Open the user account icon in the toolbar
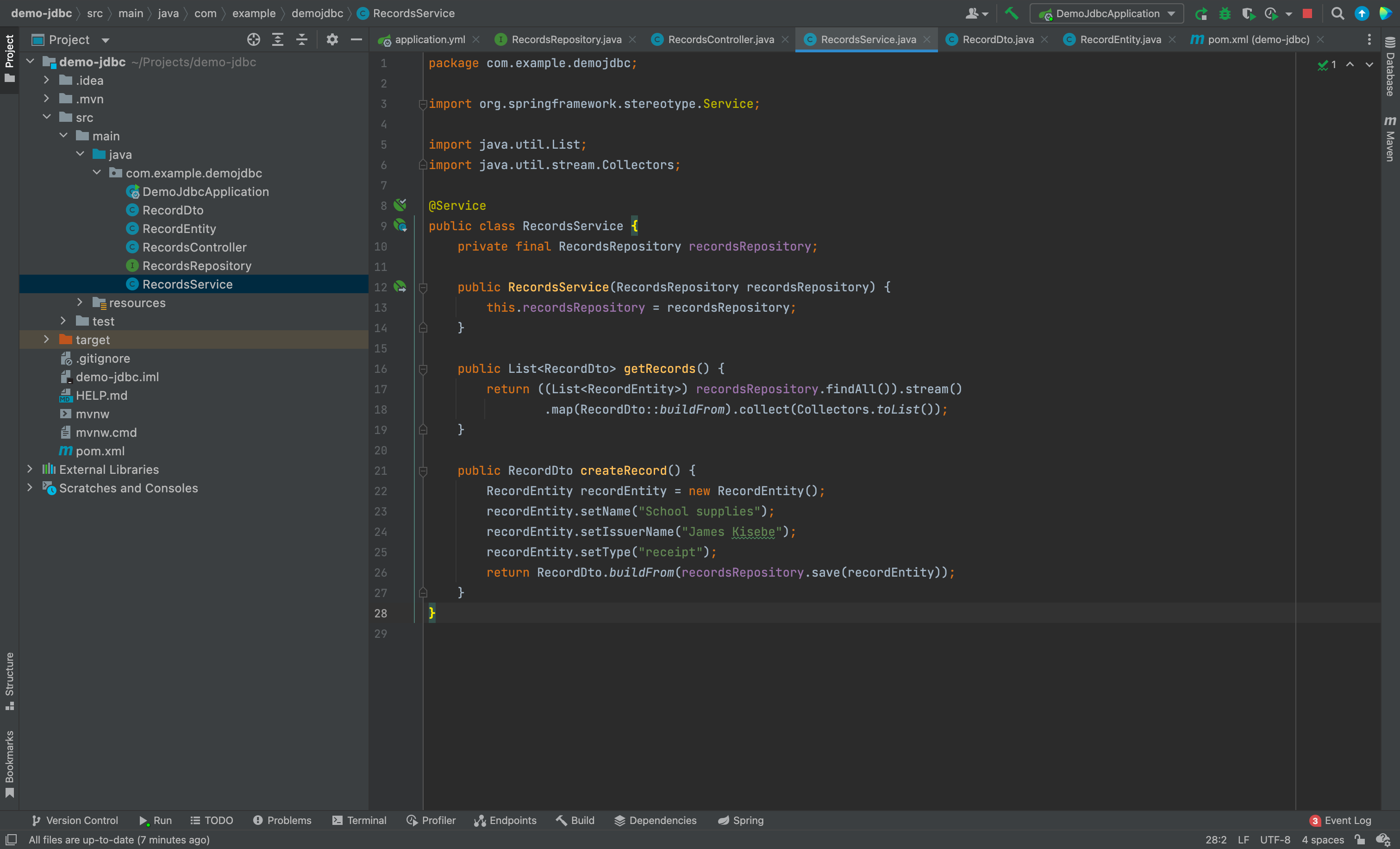This screenshot has width=1400, height=849. tap(976, 13)
